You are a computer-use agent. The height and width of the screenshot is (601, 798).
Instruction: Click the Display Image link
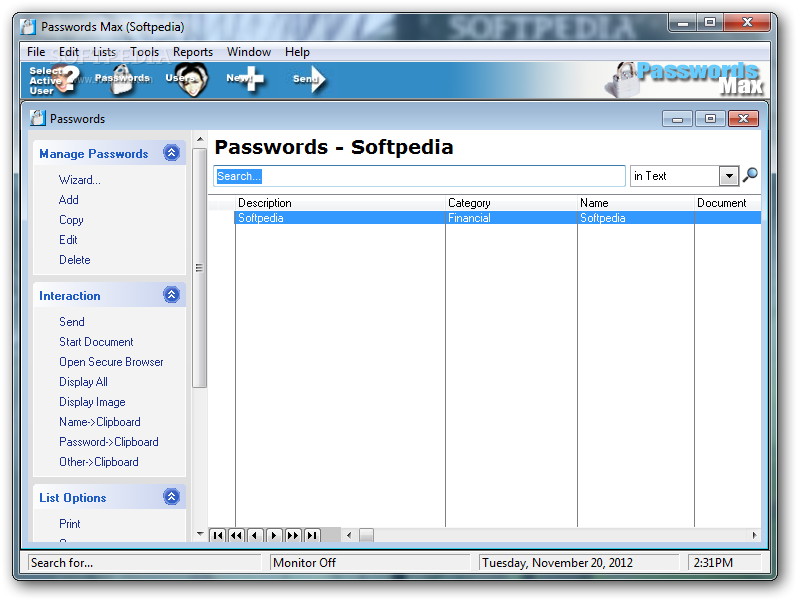coord(92,402)
